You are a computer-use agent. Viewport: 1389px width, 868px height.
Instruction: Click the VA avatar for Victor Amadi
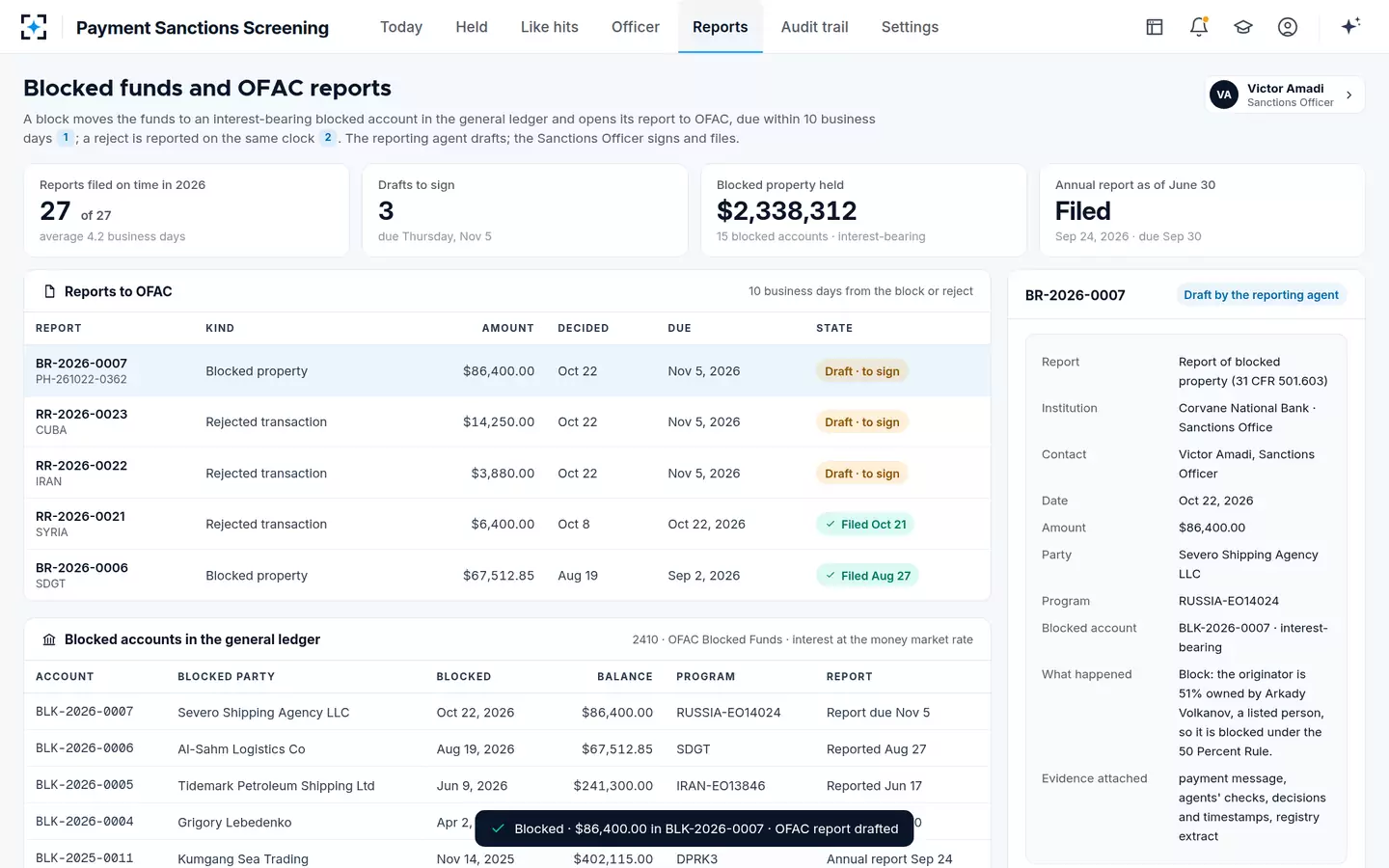click(x=1224, y=95)
